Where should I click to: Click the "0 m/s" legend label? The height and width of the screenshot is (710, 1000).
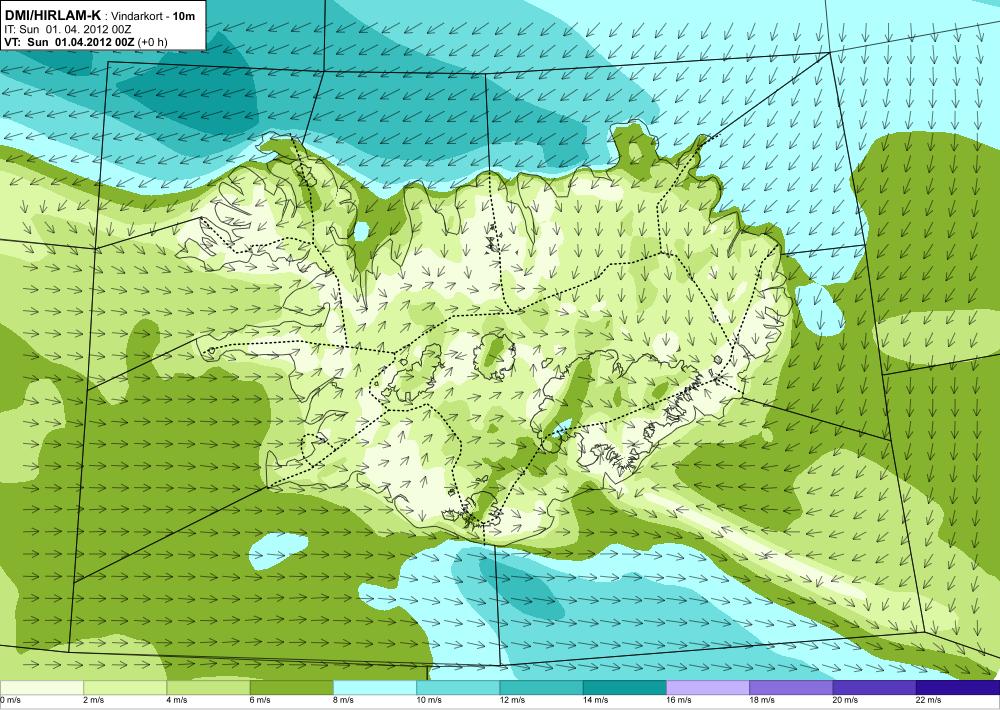pos(11,700)
